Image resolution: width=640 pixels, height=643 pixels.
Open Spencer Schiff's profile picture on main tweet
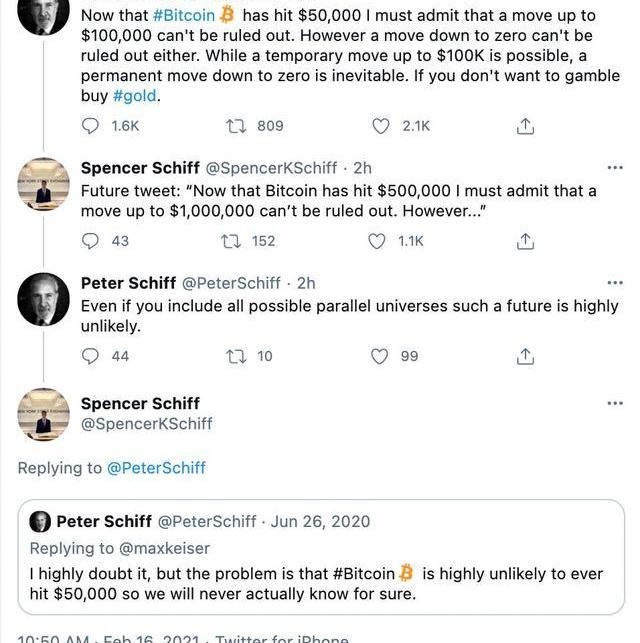pos(43,414)
